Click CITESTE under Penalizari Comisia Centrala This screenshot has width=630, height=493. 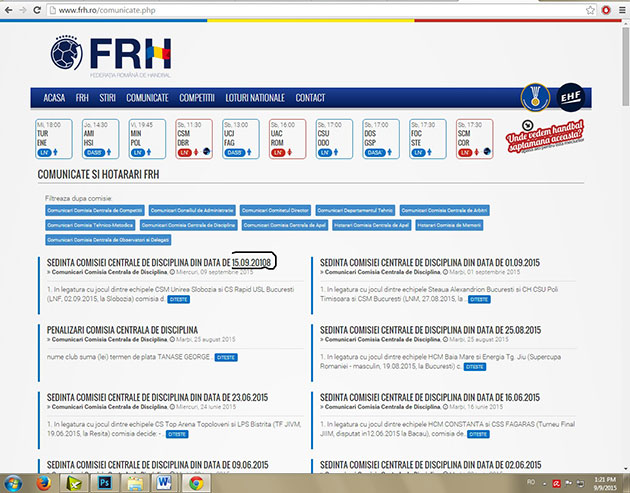226,357
